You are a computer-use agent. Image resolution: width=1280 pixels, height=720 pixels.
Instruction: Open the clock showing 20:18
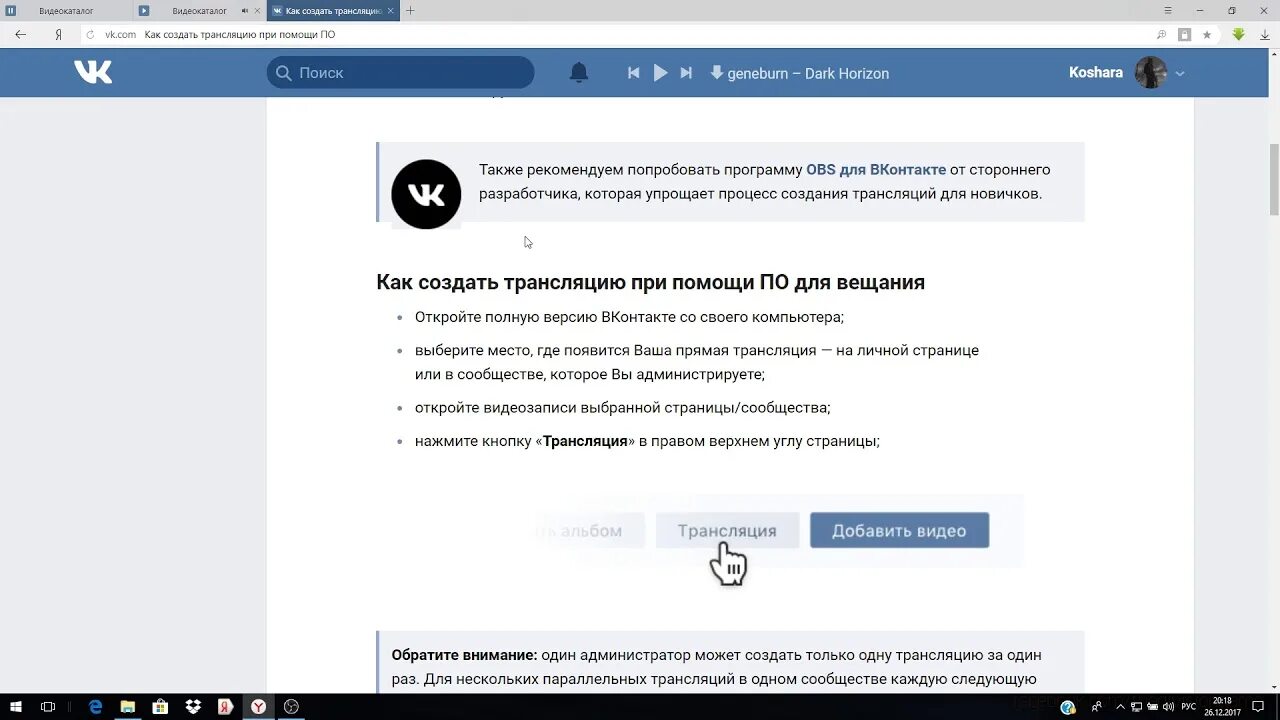click(1222, 707)
